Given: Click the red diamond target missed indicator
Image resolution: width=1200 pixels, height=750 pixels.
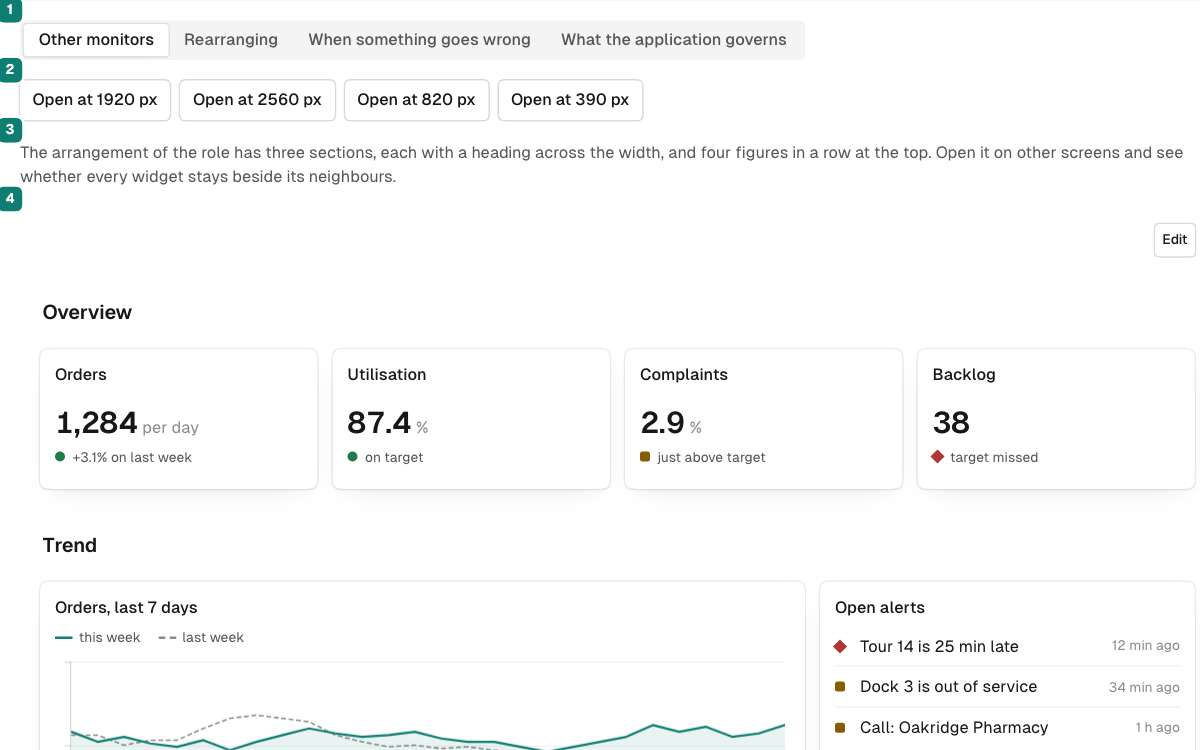Looking at the screenshot, I should 938,457.
